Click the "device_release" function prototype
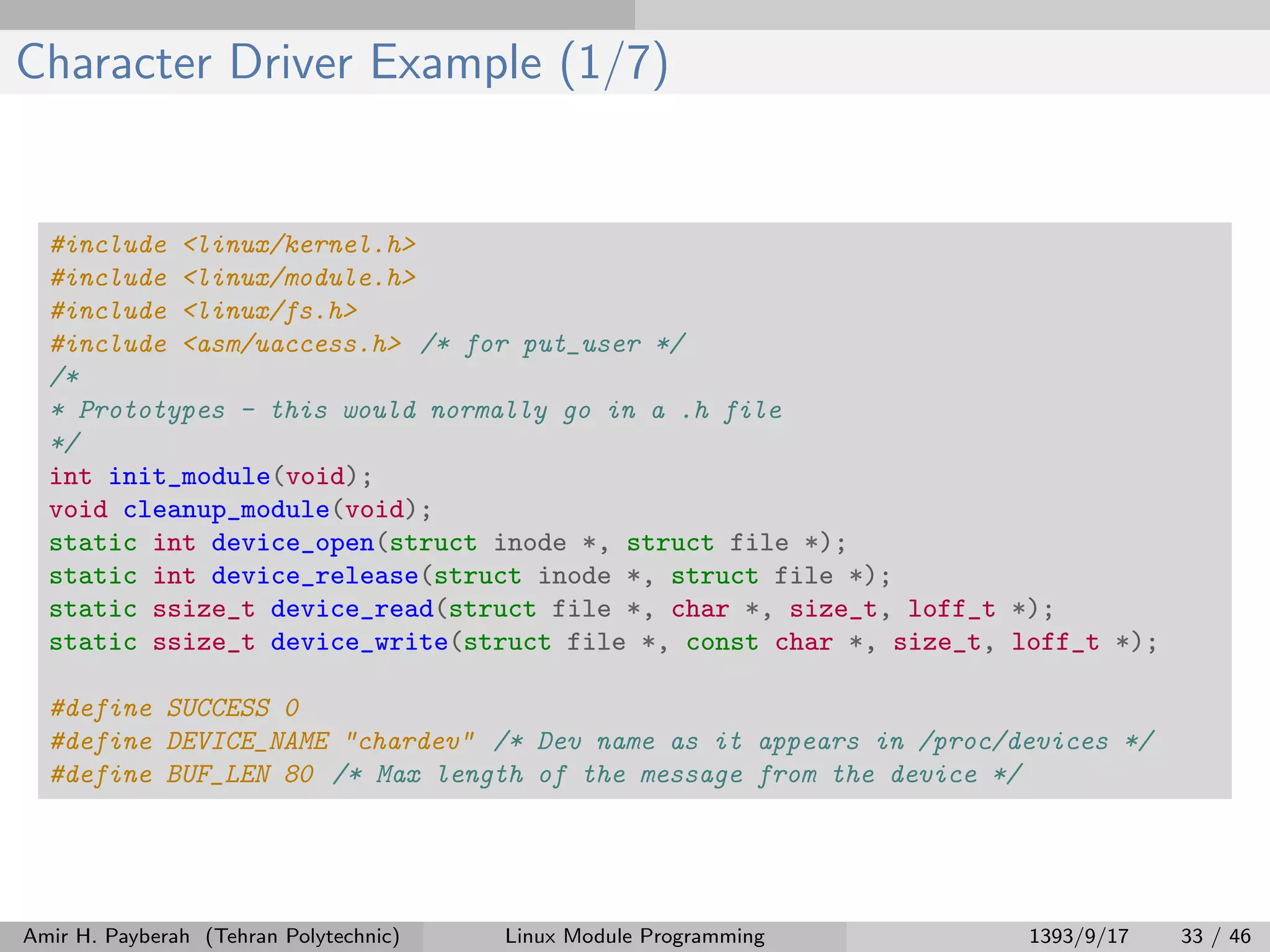This screenshot has height=952, width=1270. (470, 576)
